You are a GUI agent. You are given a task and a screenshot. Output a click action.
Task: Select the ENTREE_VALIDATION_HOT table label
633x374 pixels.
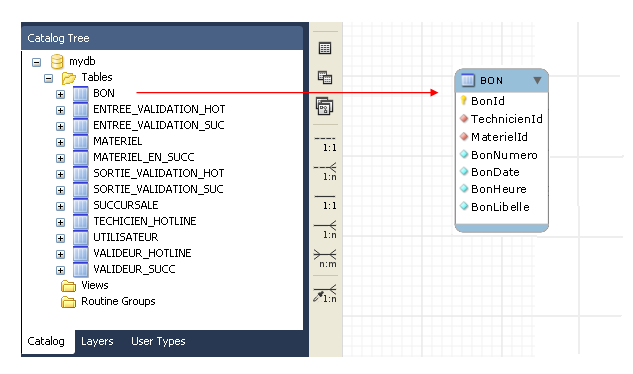pos(159,109)
